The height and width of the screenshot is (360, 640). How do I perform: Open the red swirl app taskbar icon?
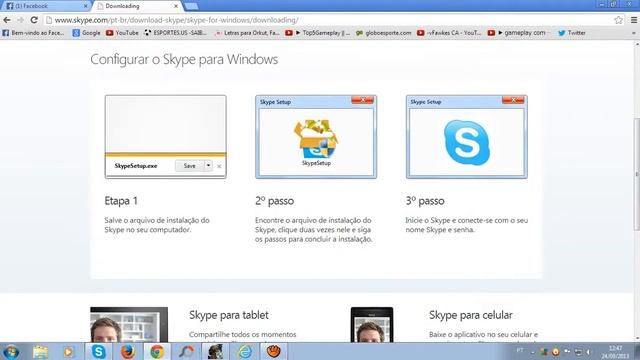(x=187, y=352)
